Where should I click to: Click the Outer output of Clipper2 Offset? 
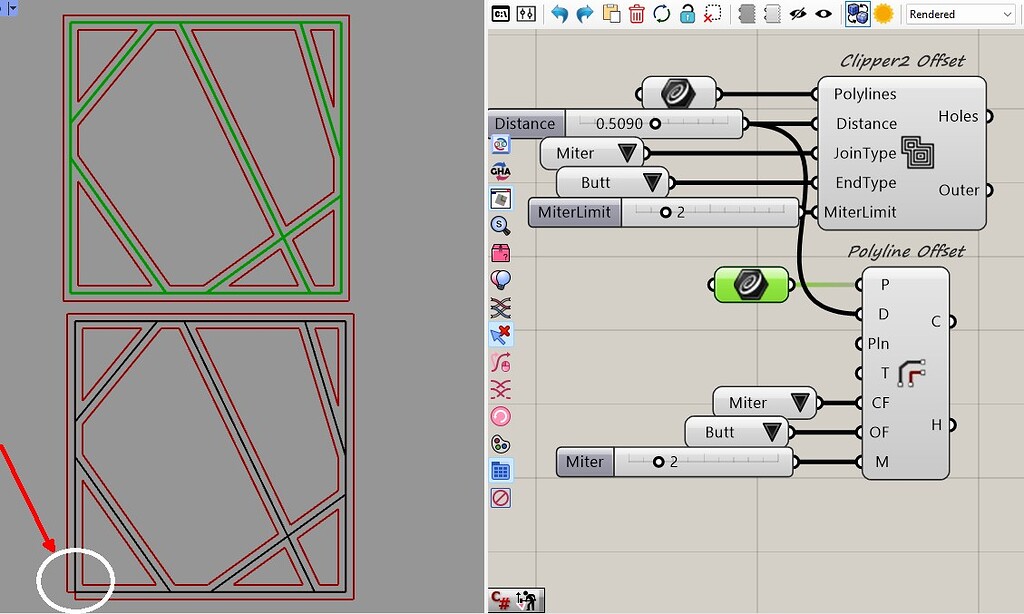990,189
